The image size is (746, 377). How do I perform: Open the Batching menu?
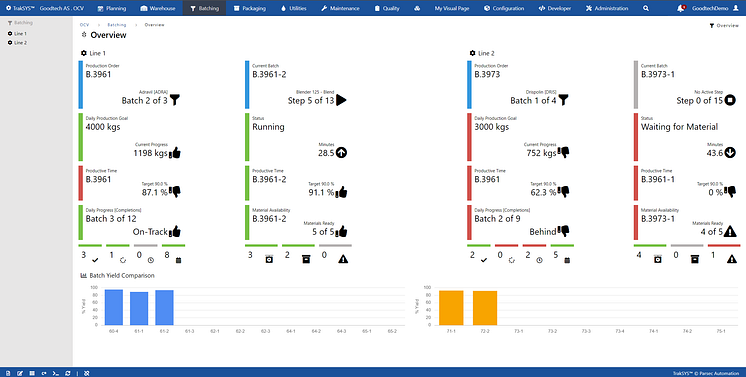pos(204,8)
